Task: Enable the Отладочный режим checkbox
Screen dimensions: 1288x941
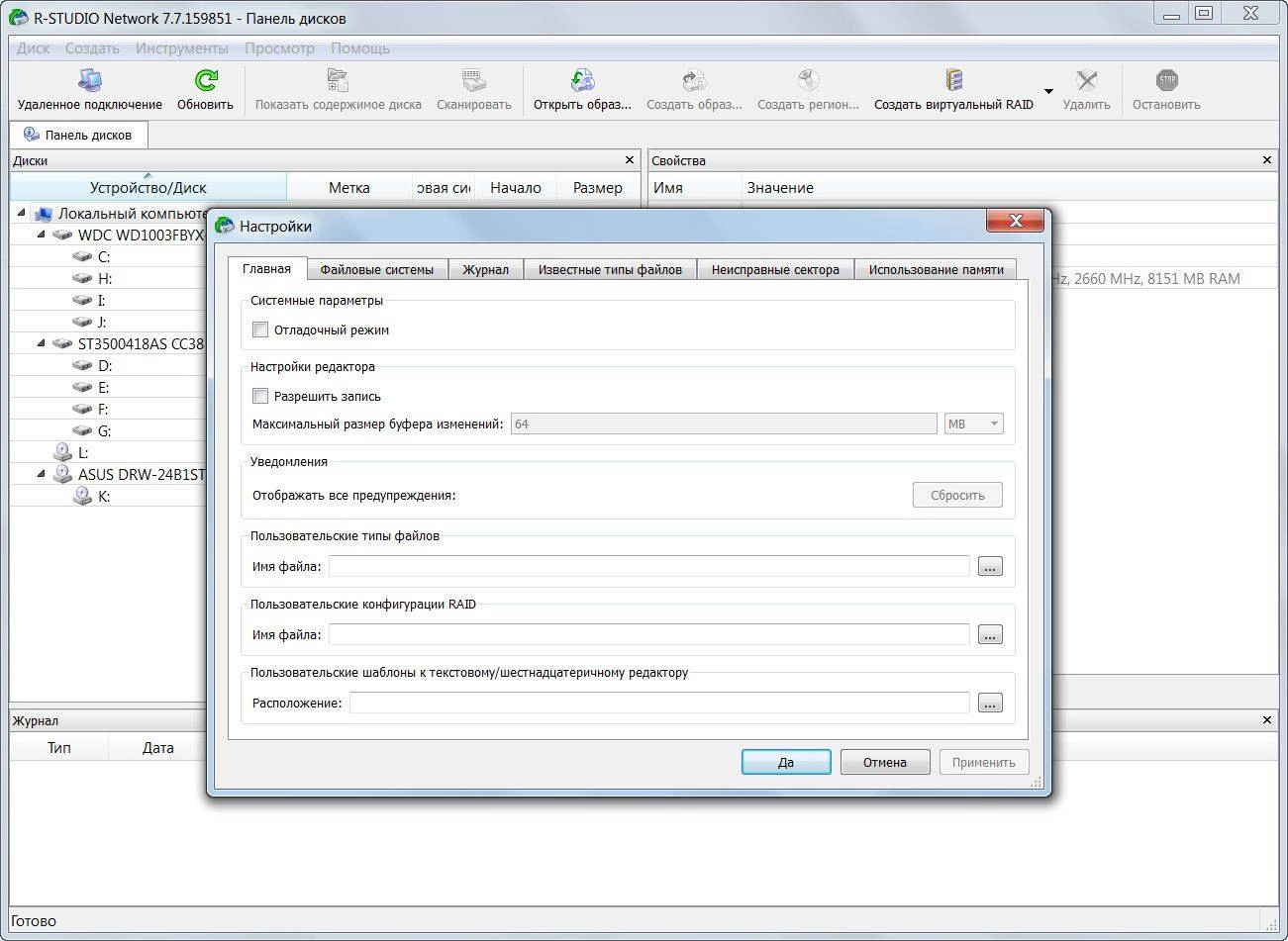Action: click(x=260, y=329)
